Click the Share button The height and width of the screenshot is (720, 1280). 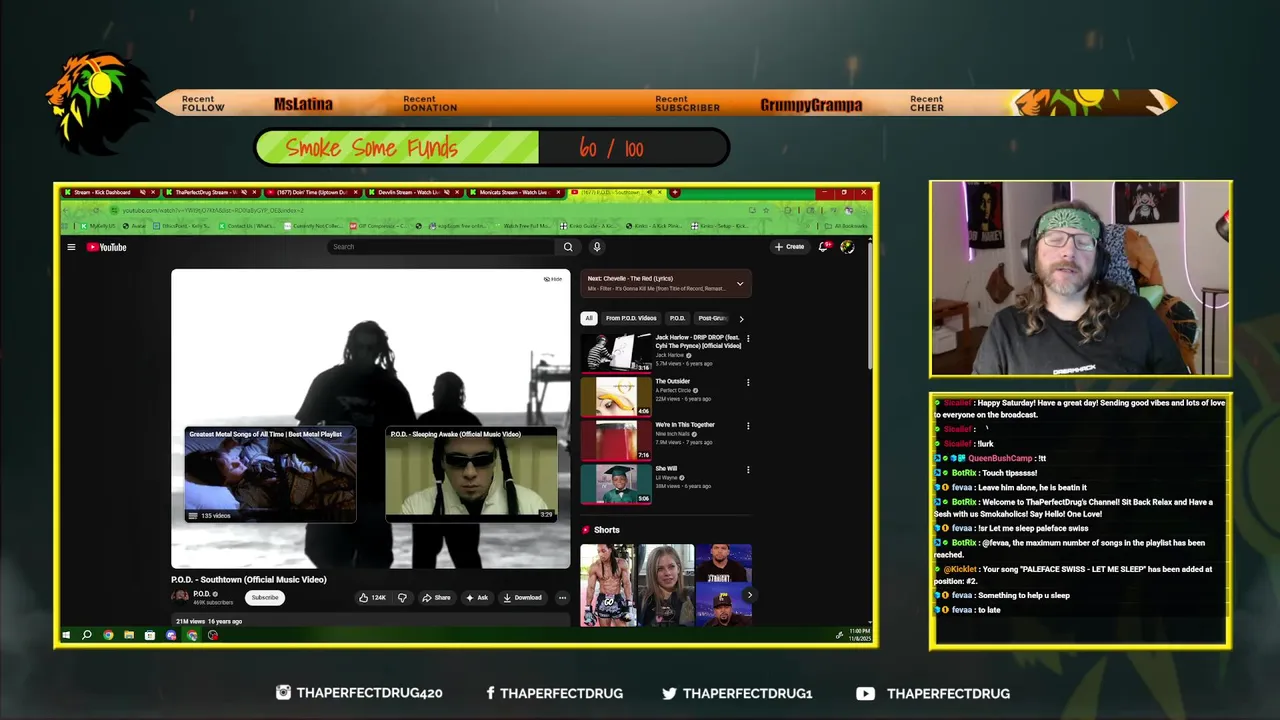[x=436, y=598]
